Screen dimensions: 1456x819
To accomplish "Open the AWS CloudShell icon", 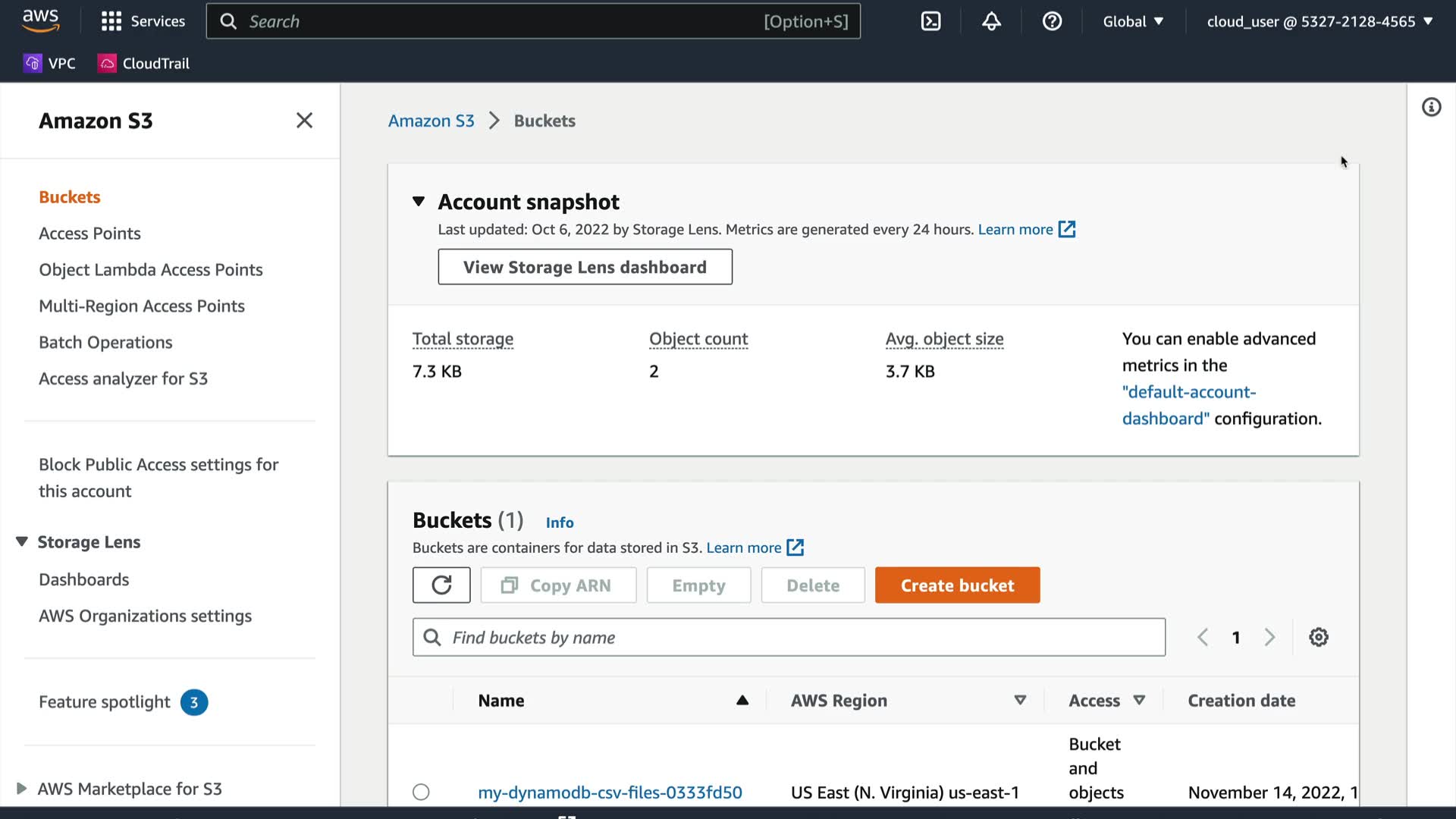I will 930,21.
